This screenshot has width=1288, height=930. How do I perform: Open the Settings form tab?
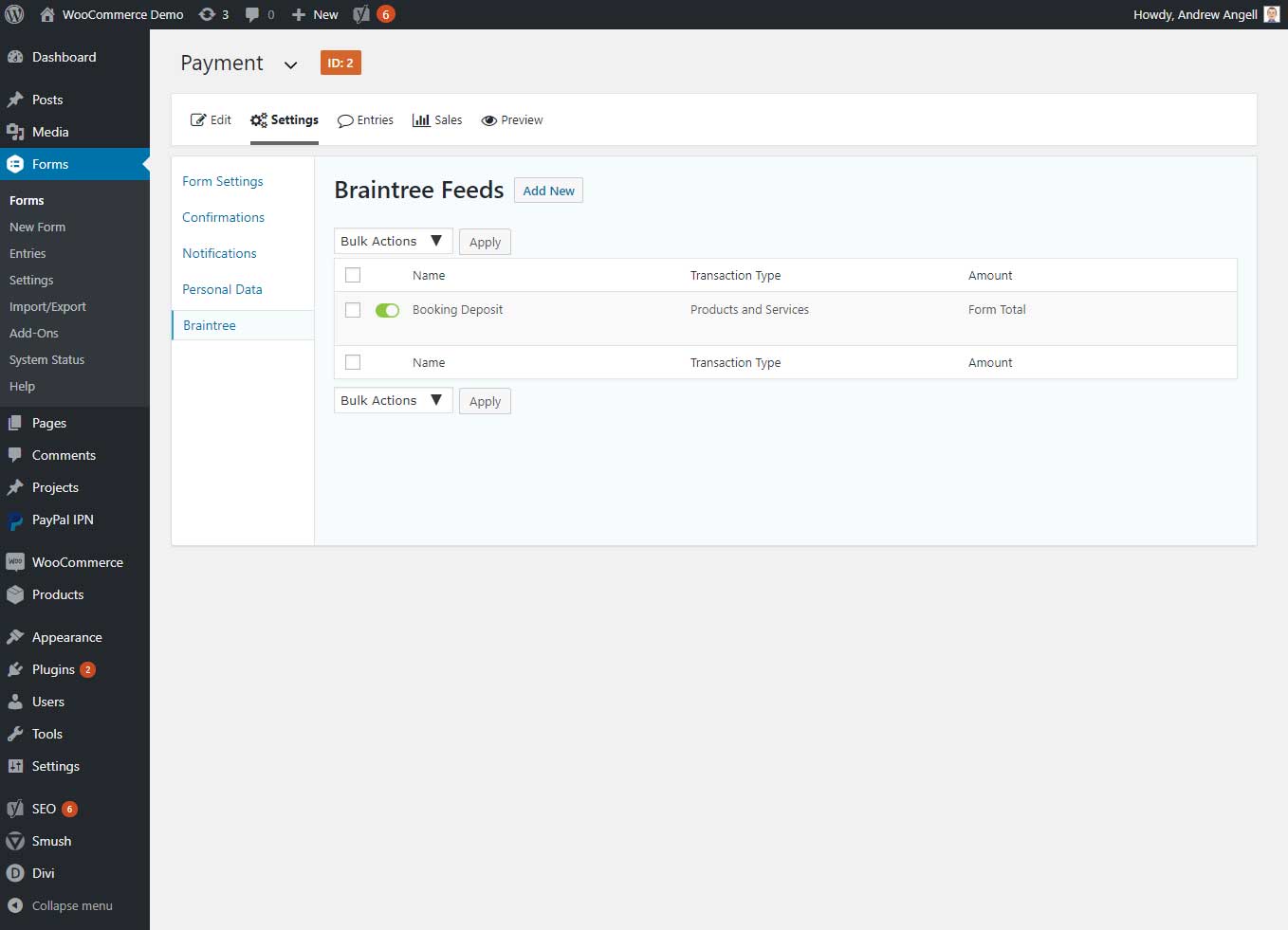(x=285, y=120)
